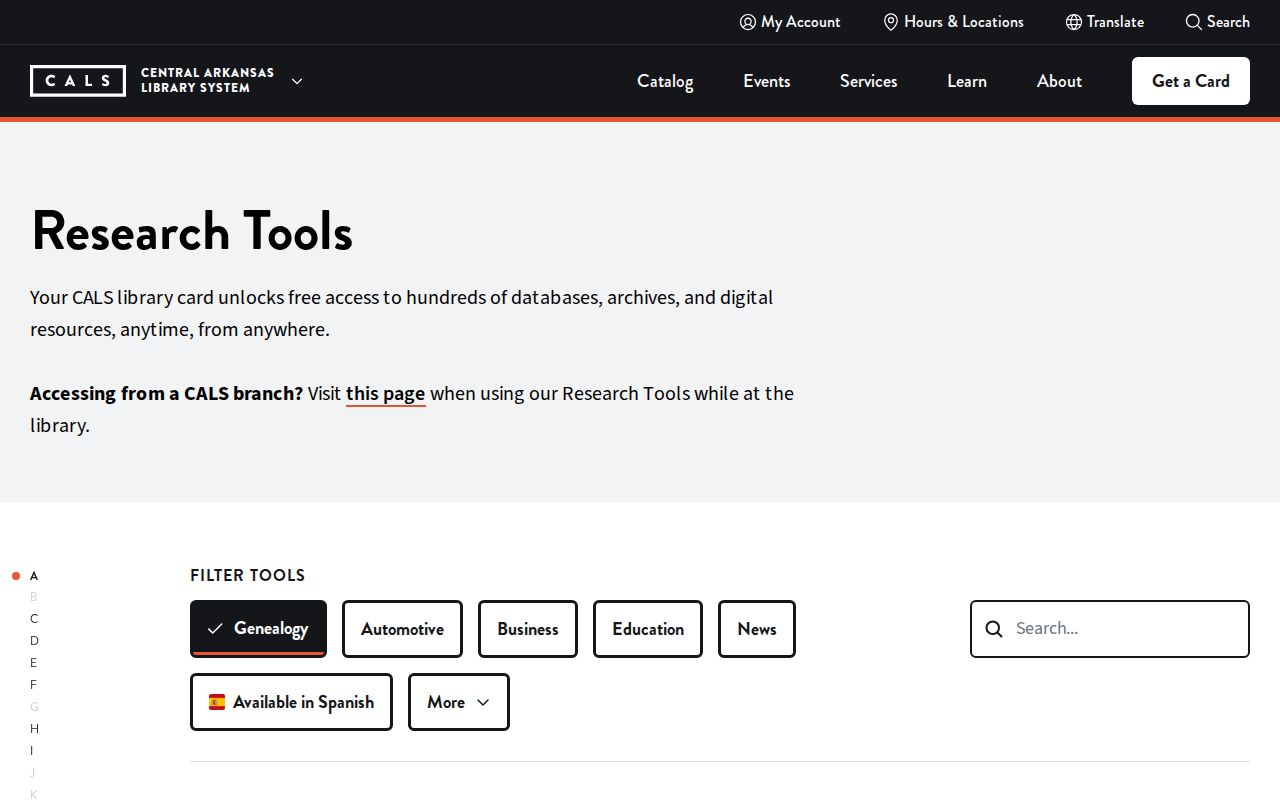Click the Search magnifier icon in top bar

[x=1193, y=22]
